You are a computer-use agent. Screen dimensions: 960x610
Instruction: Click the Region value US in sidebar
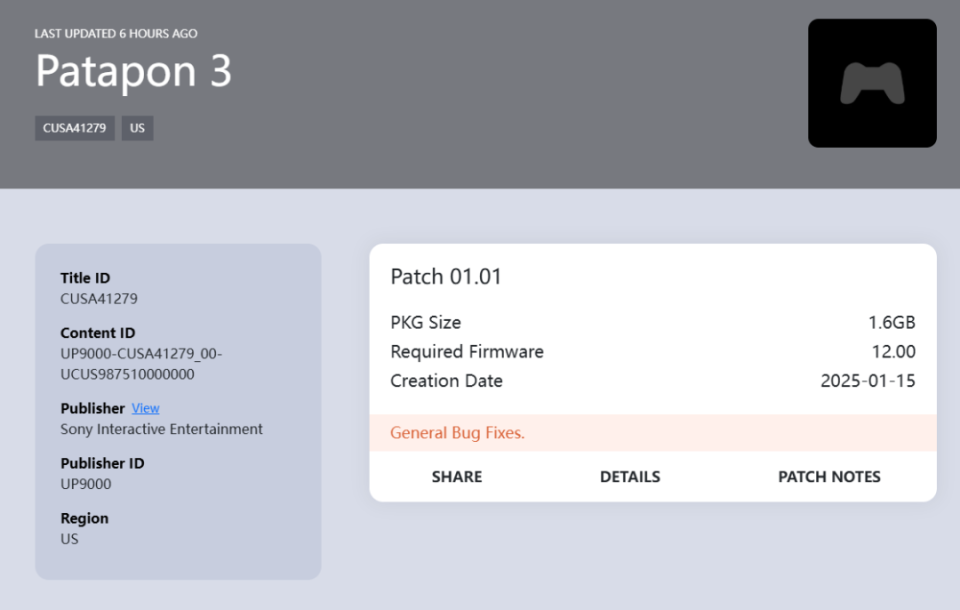click(69, 539)
